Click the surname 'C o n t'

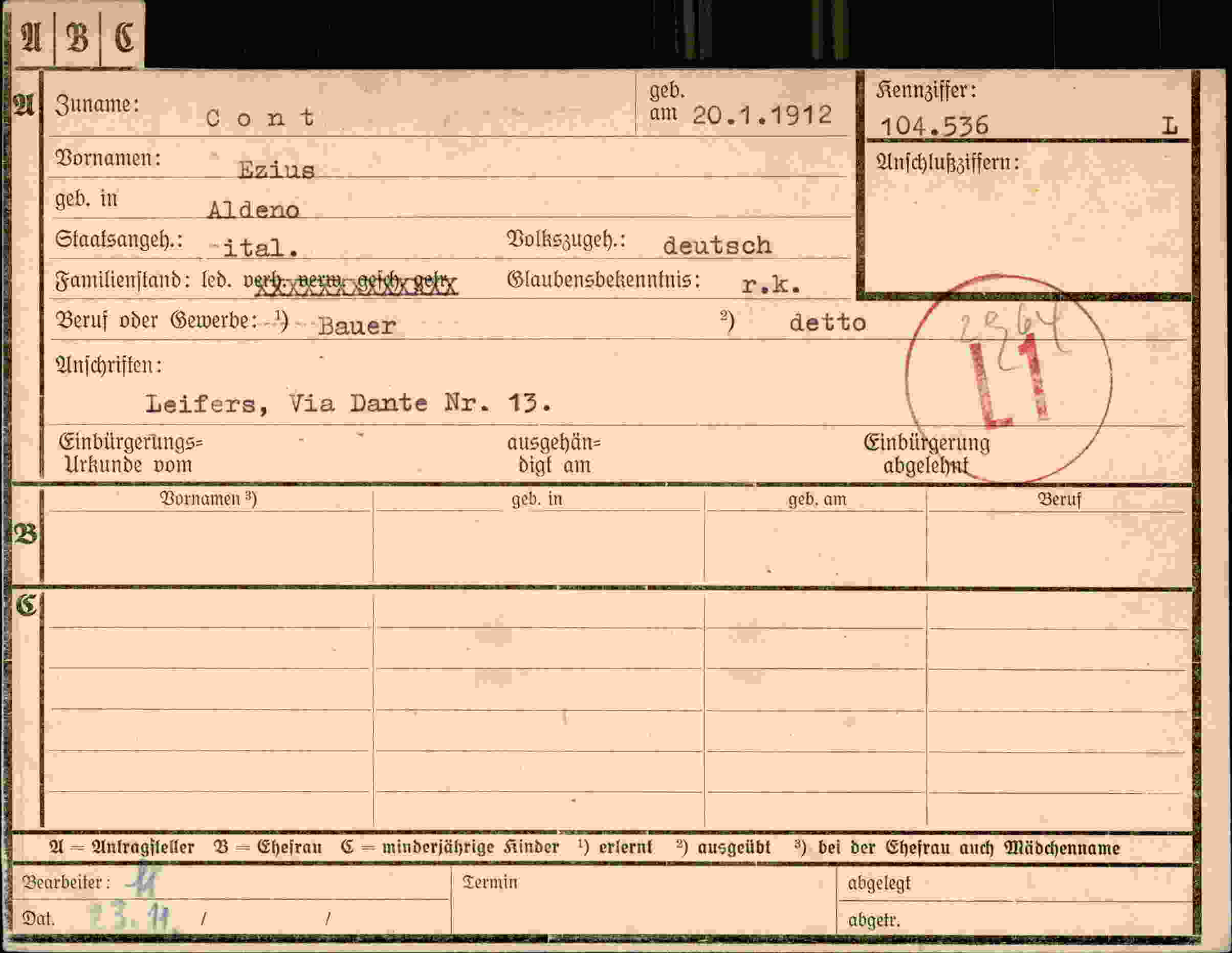click(x=259, y=117)
